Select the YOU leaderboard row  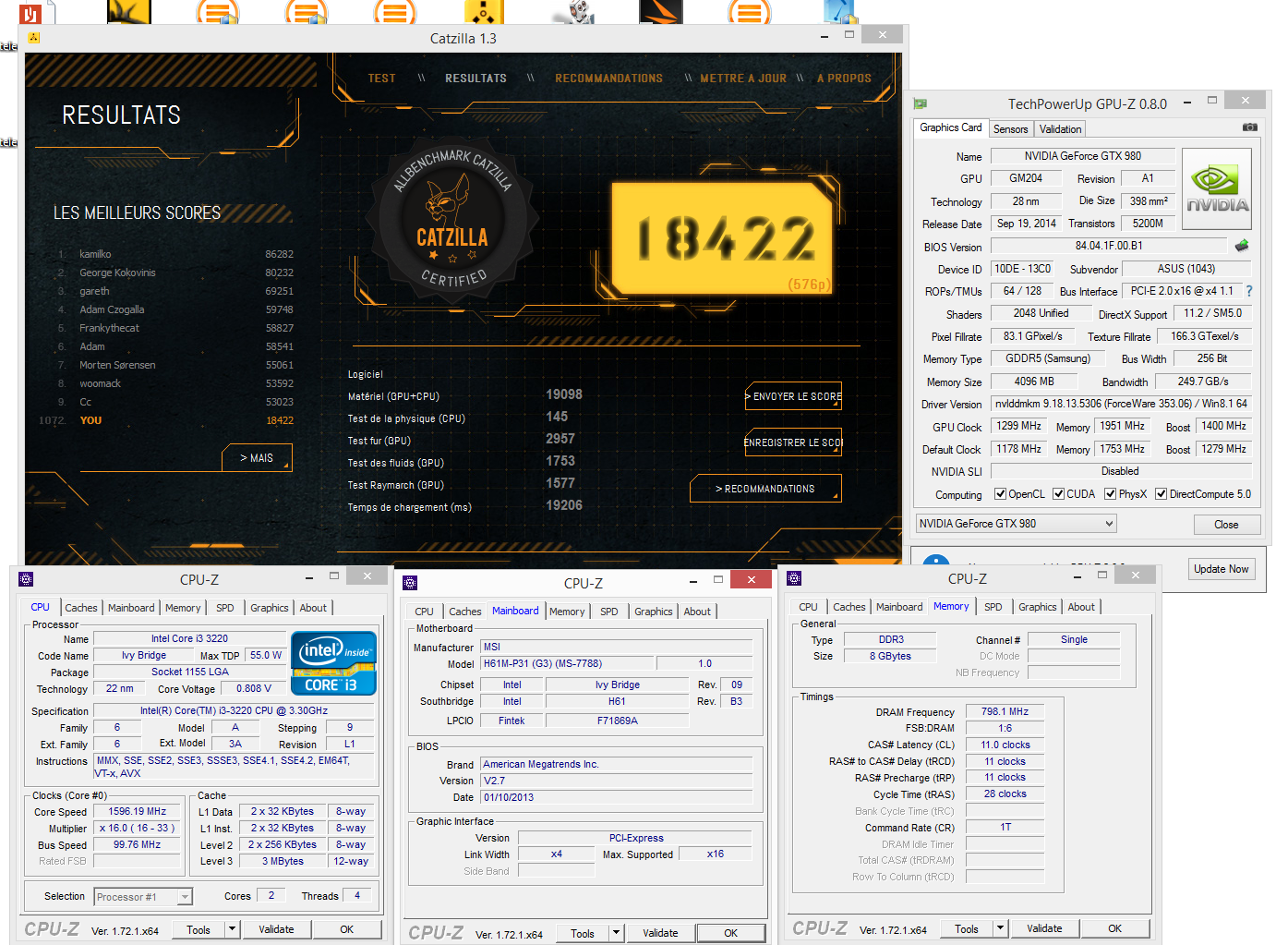(x=166, y=420)
